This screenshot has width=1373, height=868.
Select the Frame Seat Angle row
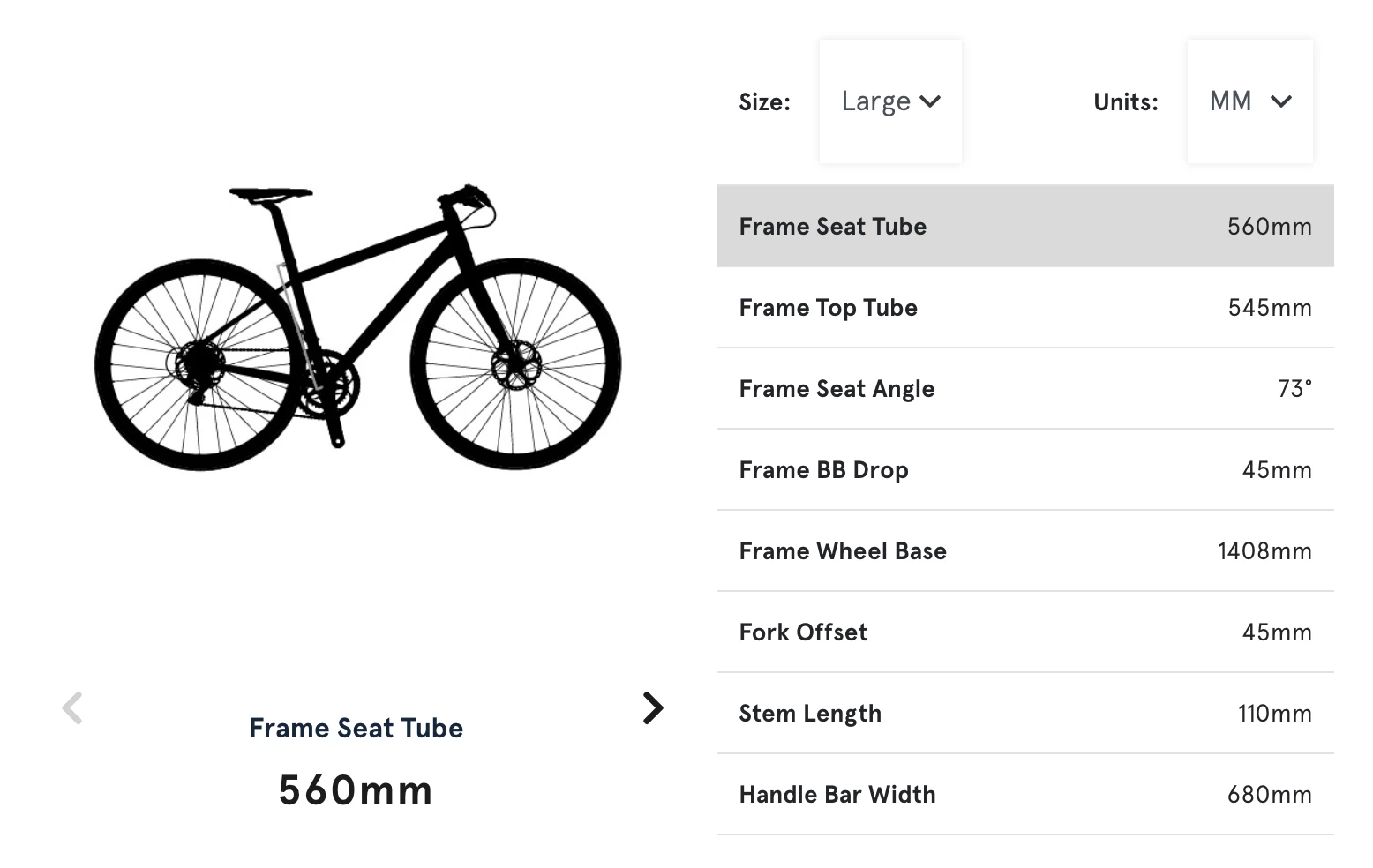1025,388
